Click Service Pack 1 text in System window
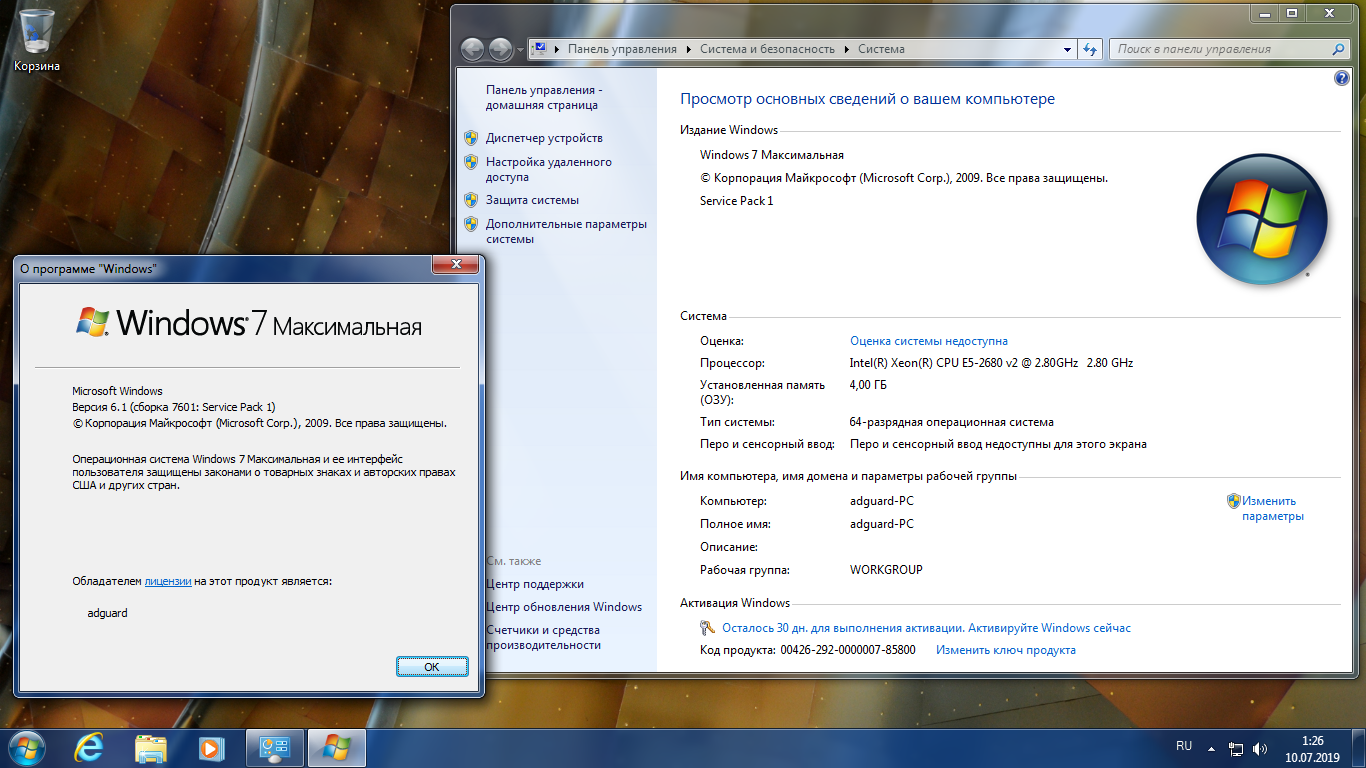Viewport: 1366px width, 768px height. point(737,201)
